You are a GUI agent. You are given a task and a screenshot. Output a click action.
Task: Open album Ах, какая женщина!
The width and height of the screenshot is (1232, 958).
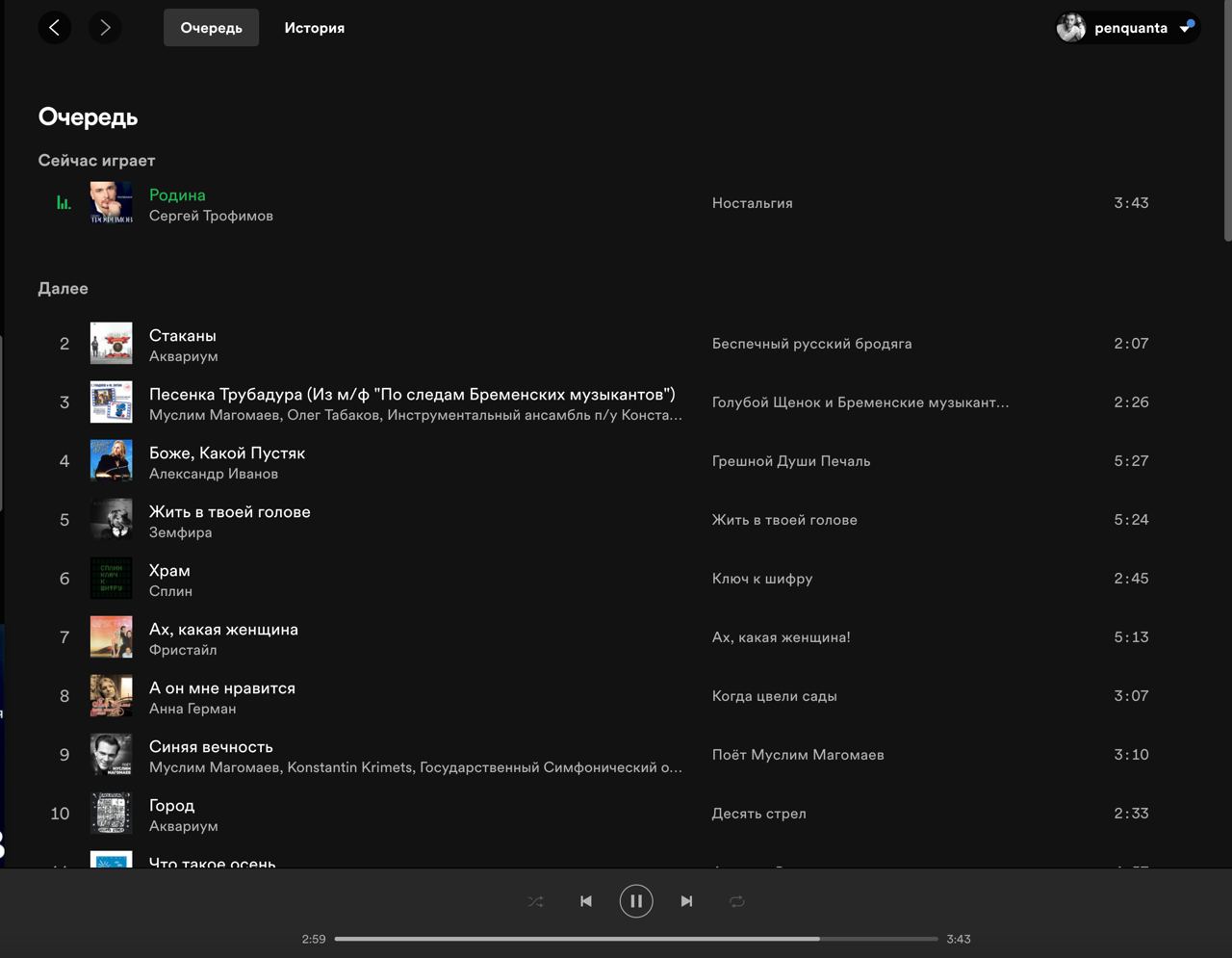click(782, 637)
